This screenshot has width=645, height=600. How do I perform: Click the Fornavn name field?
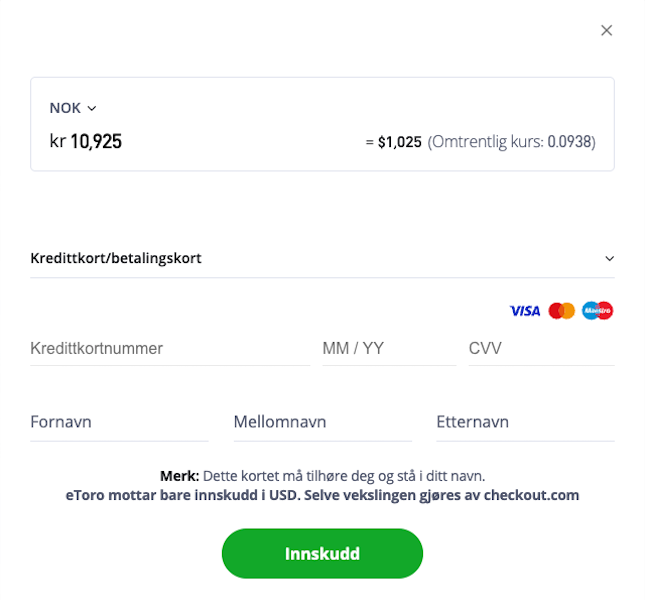click(x=119, y=422)
